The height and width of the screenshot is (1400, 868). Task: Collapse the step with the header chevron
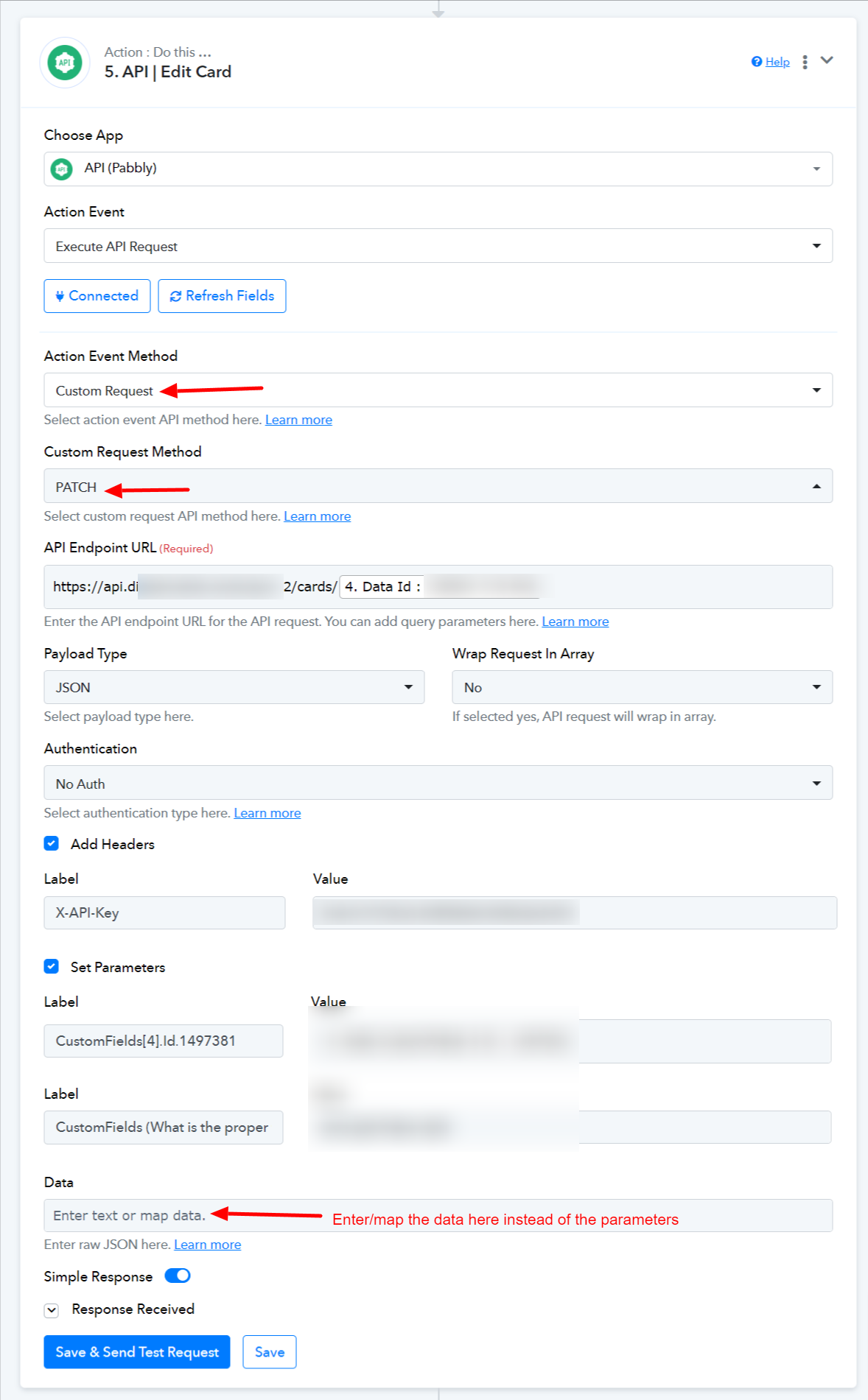point(827,60)
